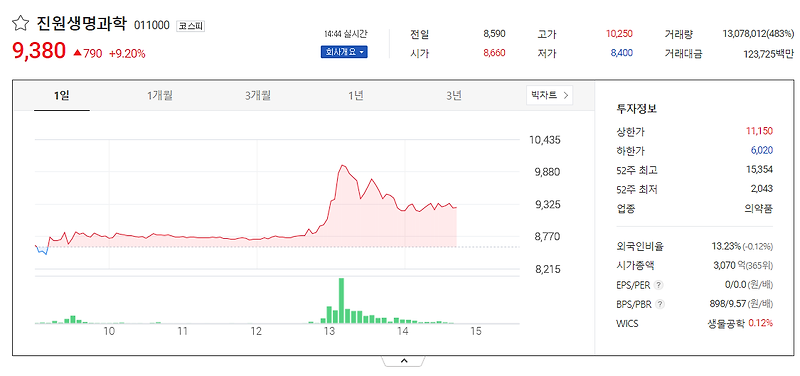Click the 고가 value 10,250

tap(619, 34)
